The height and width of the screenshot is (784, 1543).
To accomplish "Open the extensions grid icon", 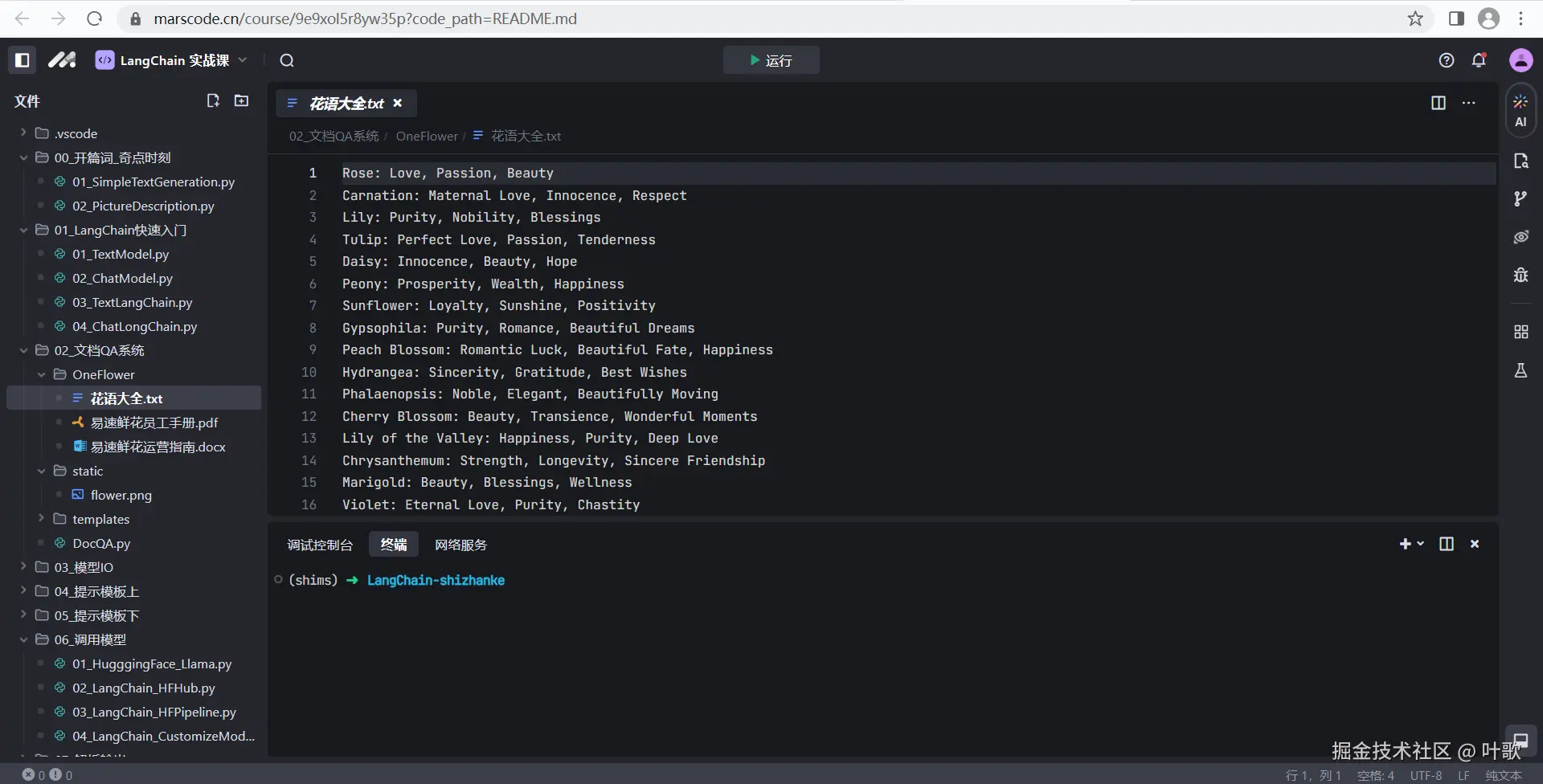I will tap(1520, 332).
